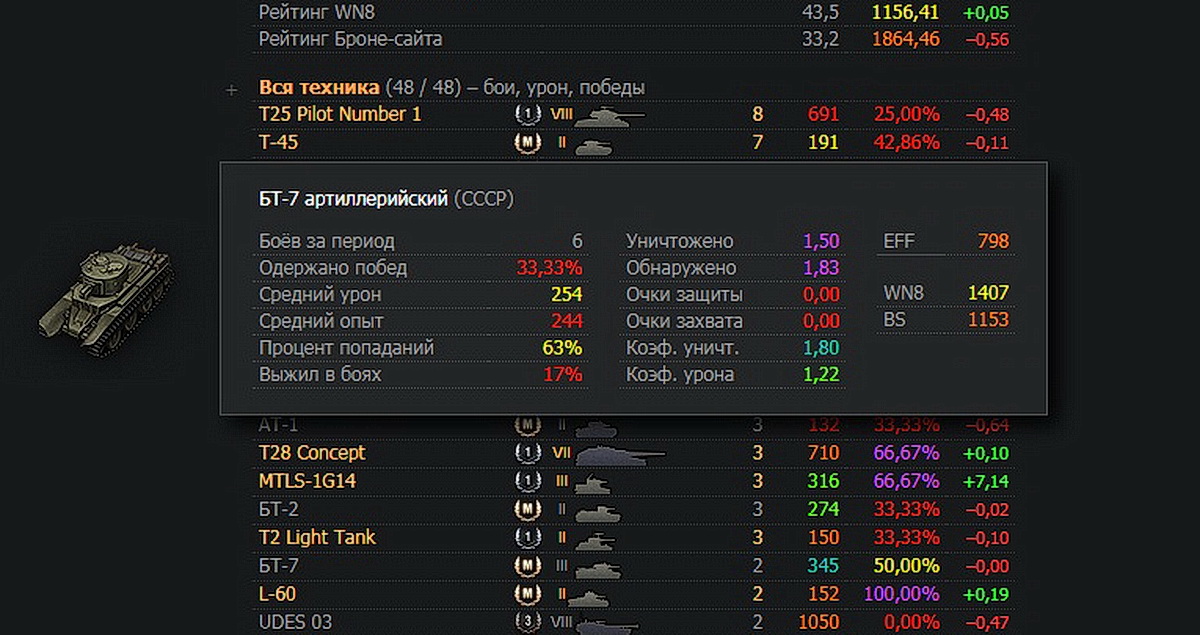Click 'Обнаружено' value 1,83
This screenshot has width=1200, height=635.
click(x=821, y=268)
